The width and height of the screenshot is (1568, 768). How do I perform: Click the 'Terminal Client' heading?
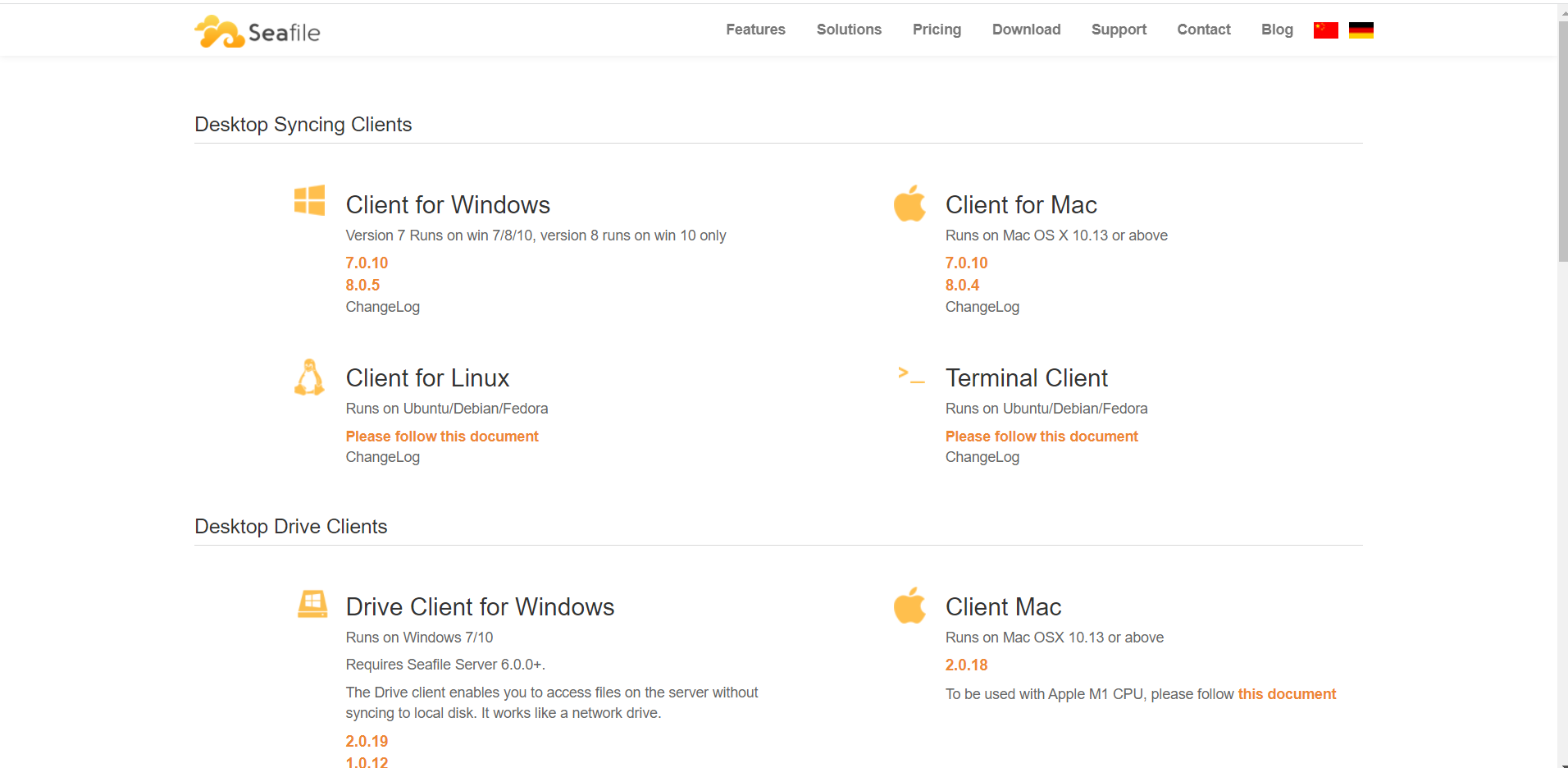(1026, 377)
